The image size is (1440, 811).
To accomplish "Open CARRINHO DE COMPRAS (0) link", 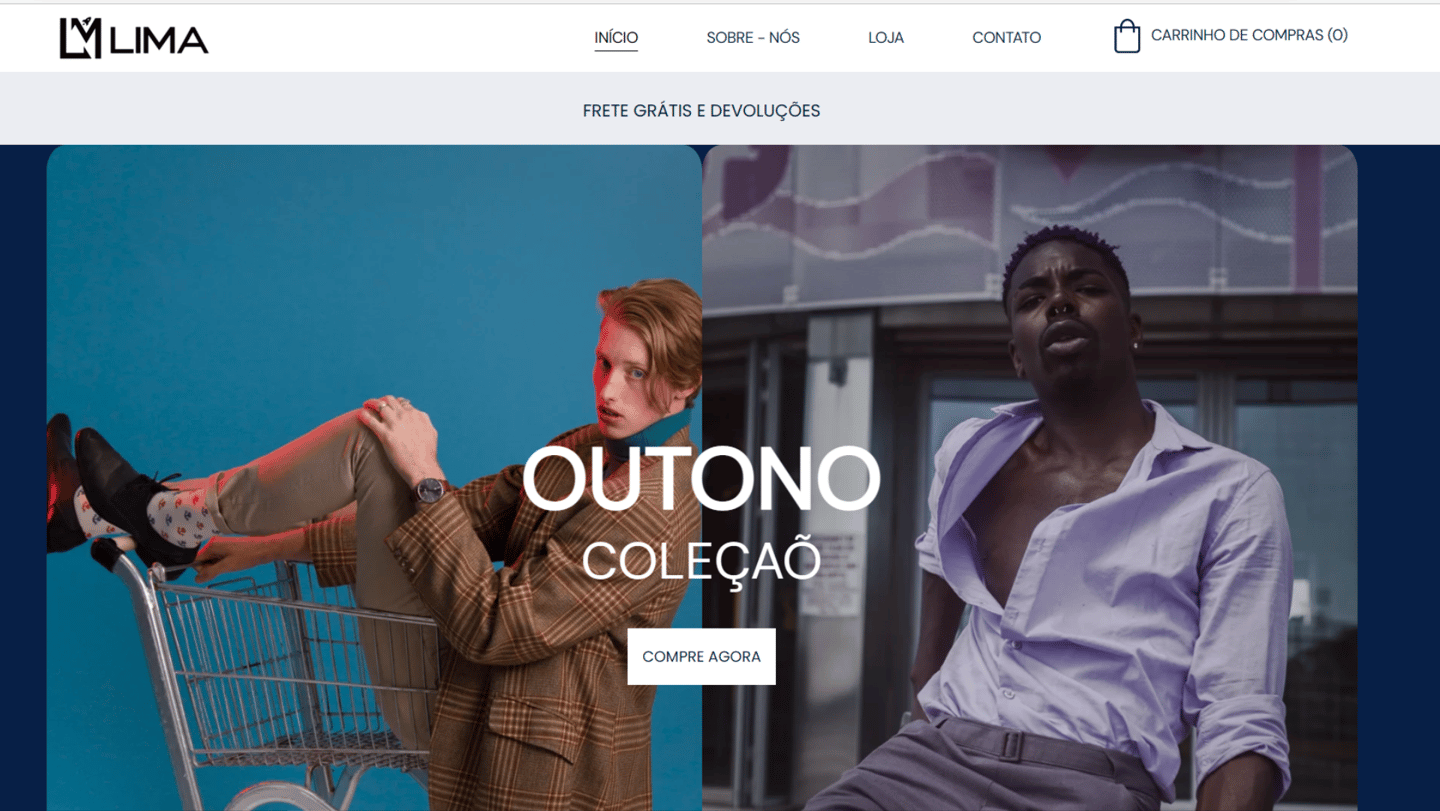I will coord(1249,35).
